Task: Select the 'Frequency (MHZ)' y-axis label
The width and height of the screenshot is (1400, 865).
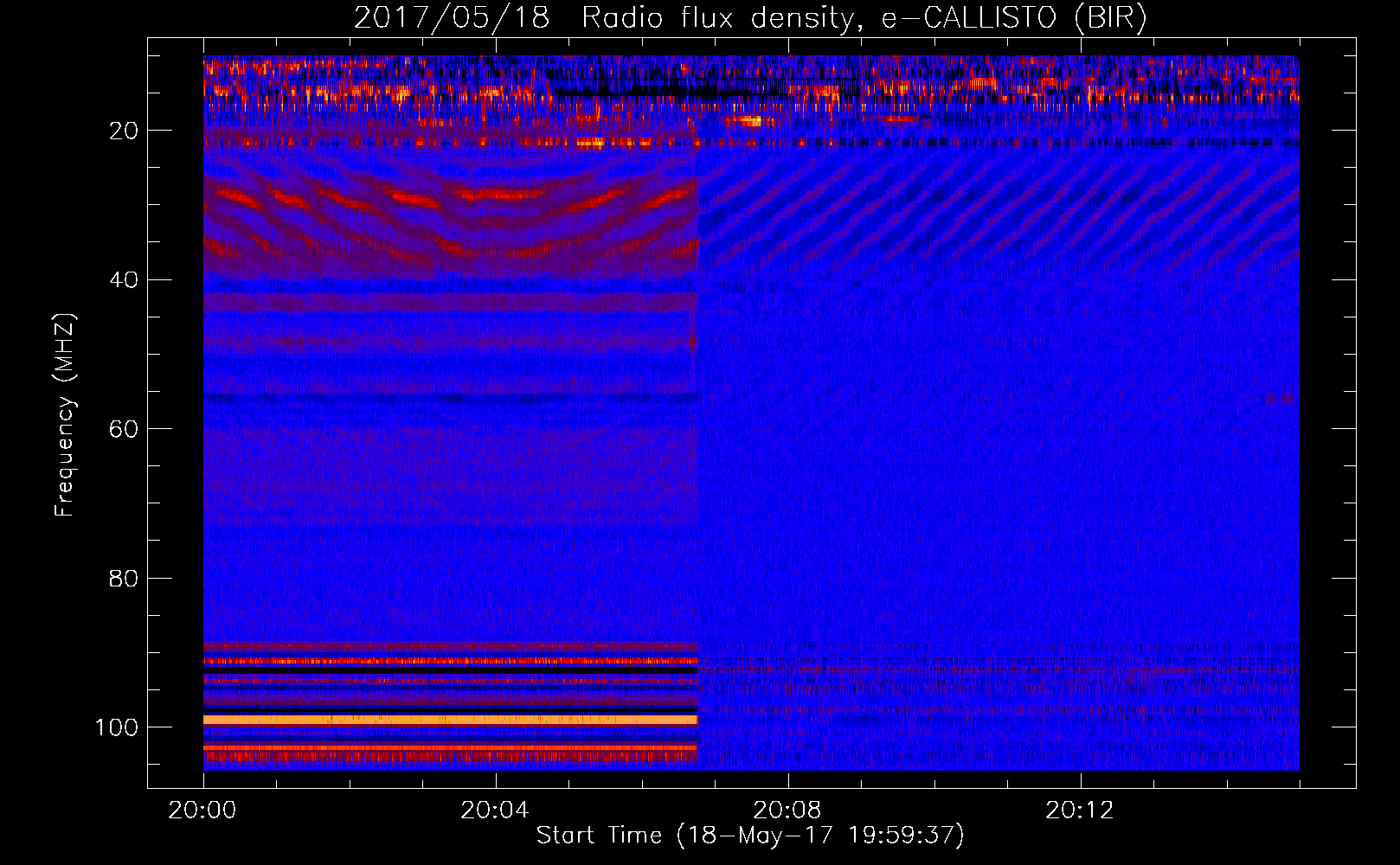Action: 65,415
